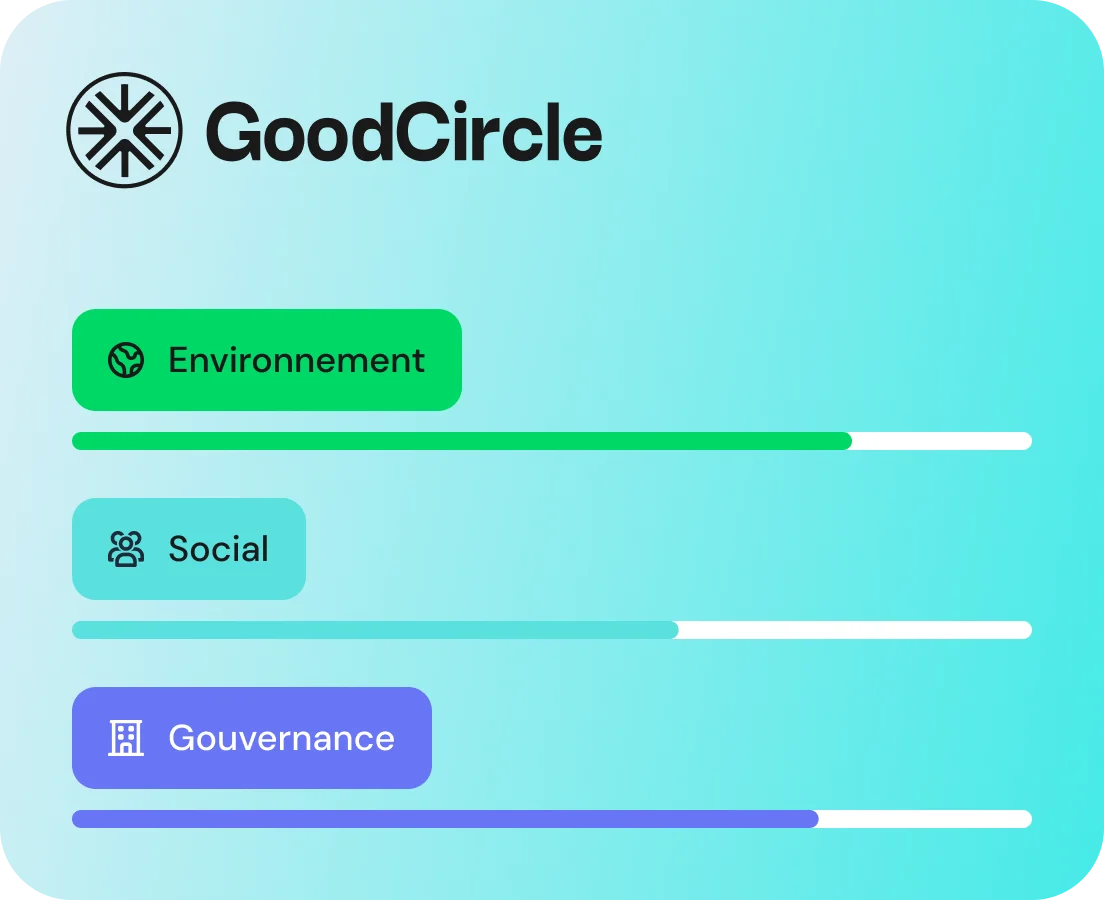Click the GoodCircle circular arrows logo icon
The width and height of the screenshot is (1104, 900).
pos(124,130)
